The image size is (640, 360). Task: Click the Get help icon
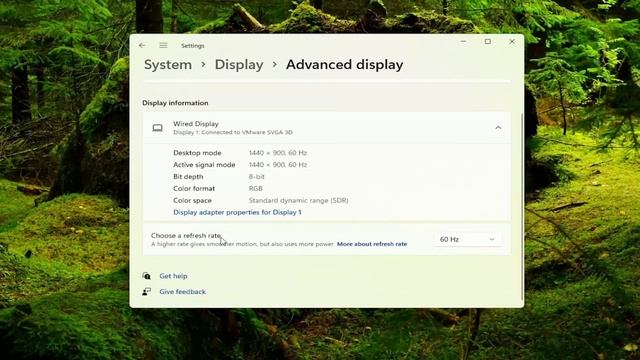147,276
